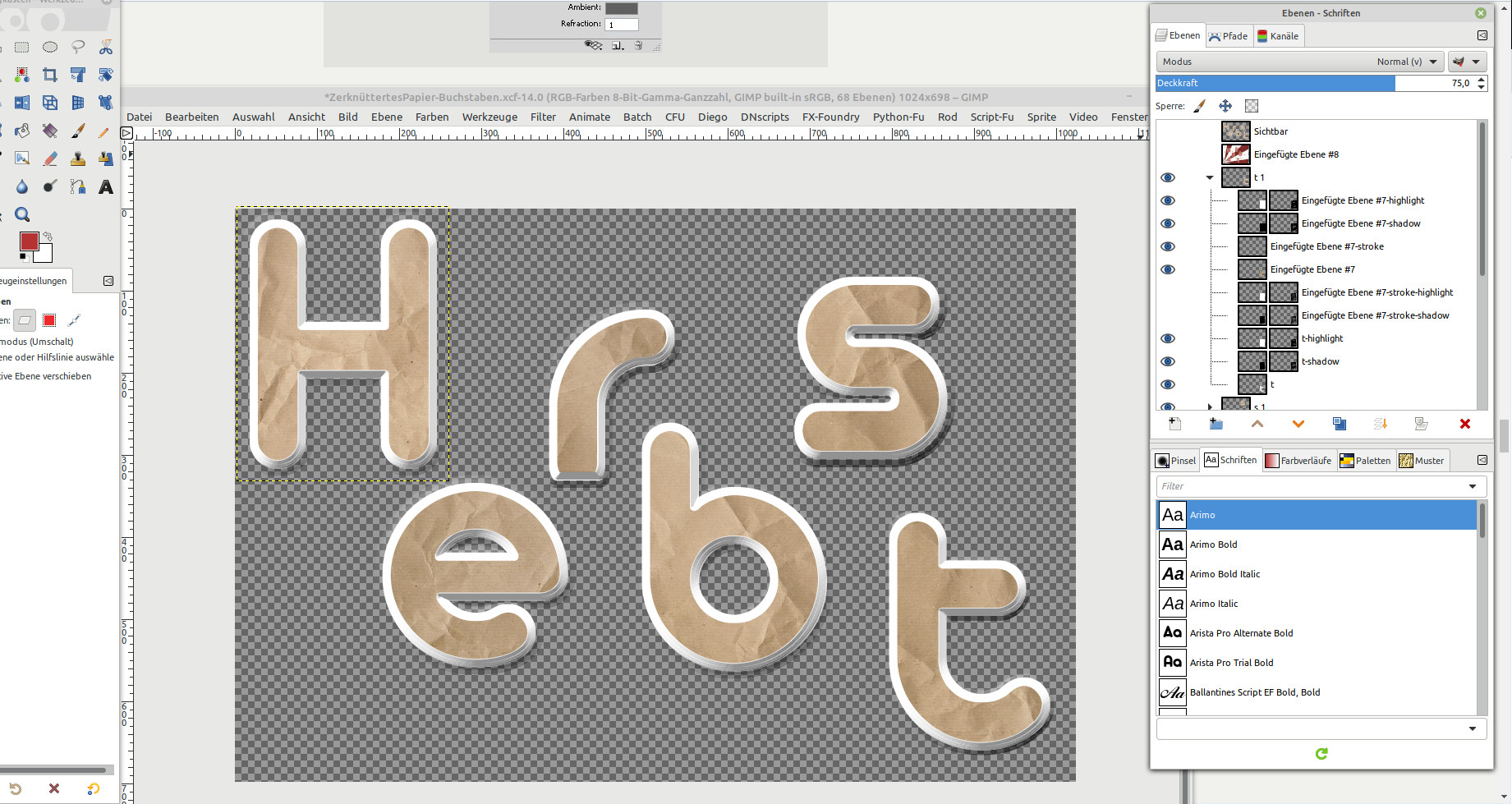Image resolution: width=1512 pixels, height=804 pixels.
Task: Select the Flip tool
Action: pos(22,103)
